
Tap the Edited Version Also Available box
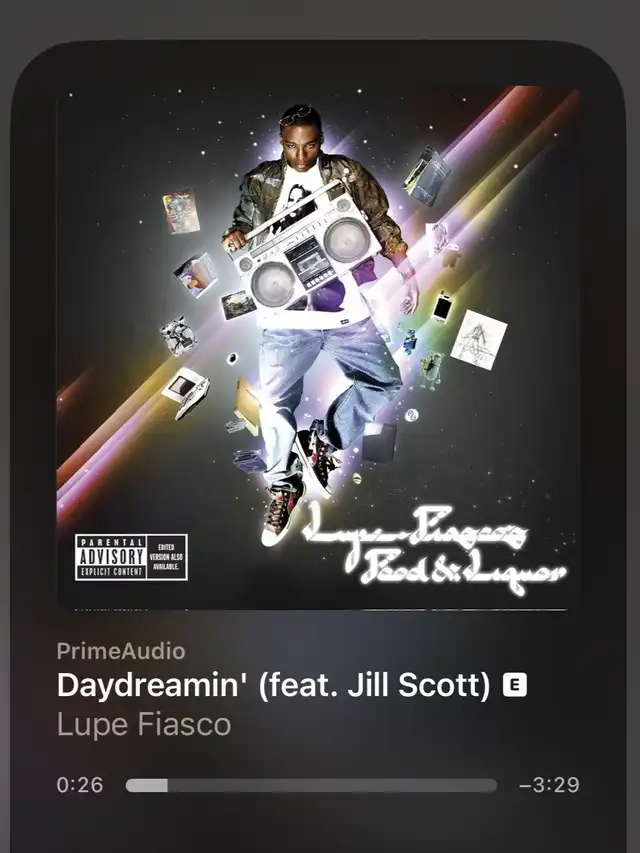167,558
